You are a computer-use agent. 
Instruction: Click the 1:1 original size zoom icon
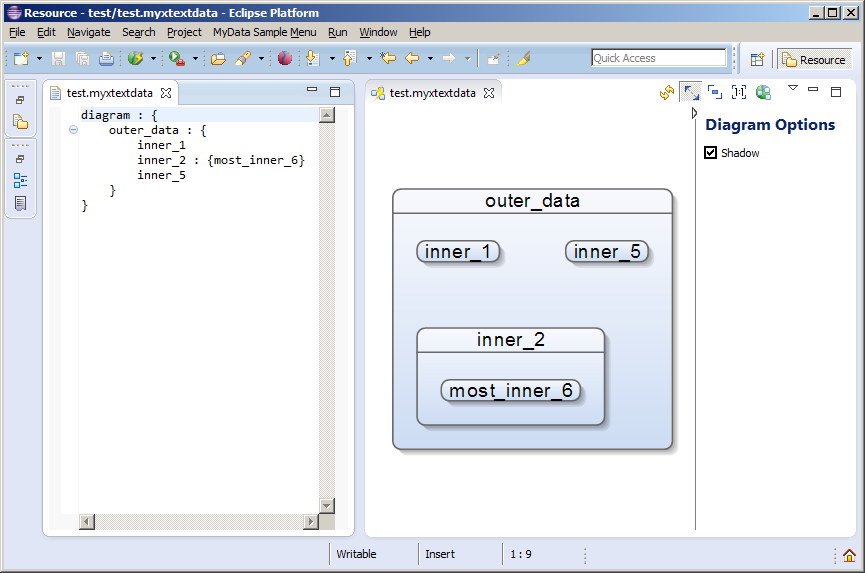(x=739, y=93)
